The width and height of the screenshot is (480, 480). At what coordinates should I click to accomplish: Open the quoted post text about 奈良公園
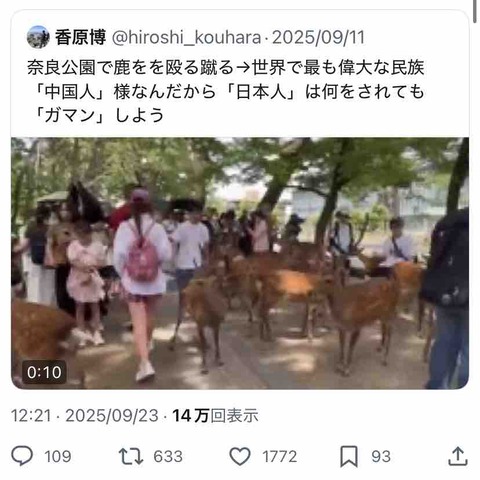225,91
